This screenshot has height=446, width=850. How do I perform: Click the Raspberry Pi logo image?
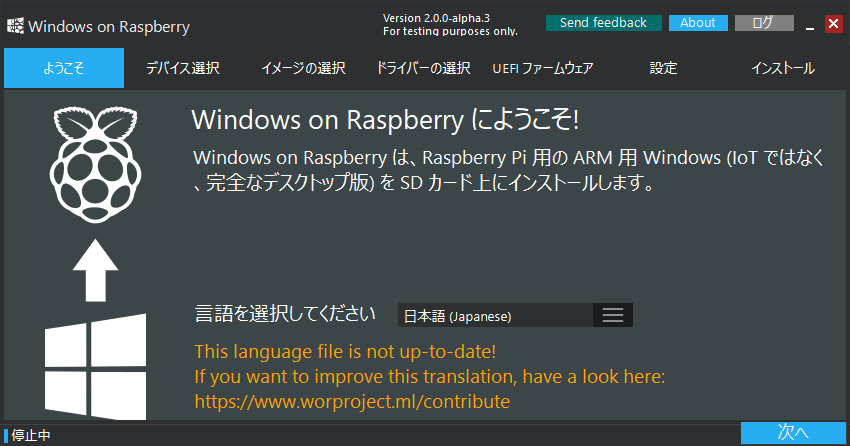pyautogui.click(x=95, y=165)
